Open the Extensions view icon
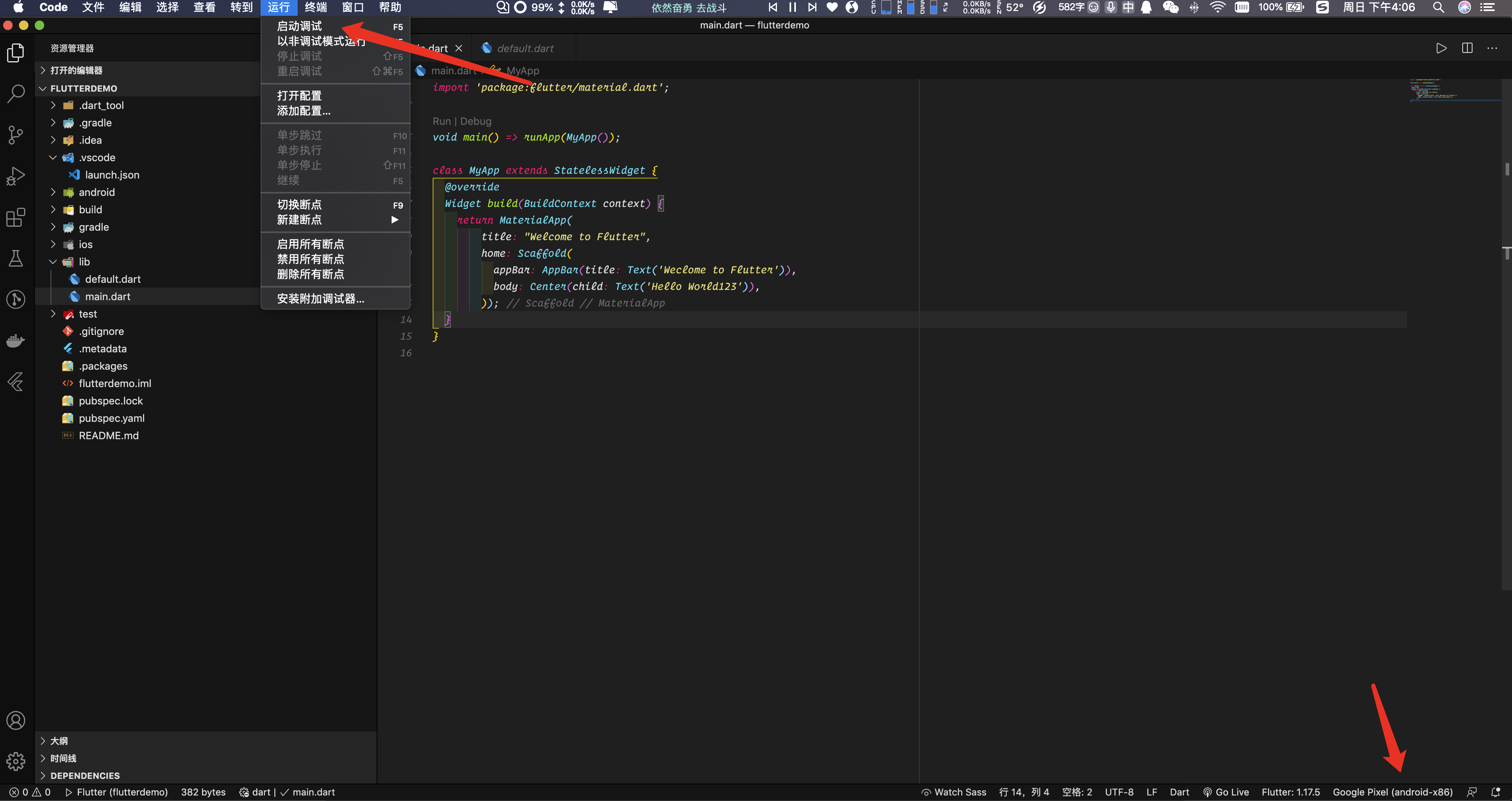 pos(16,217)
